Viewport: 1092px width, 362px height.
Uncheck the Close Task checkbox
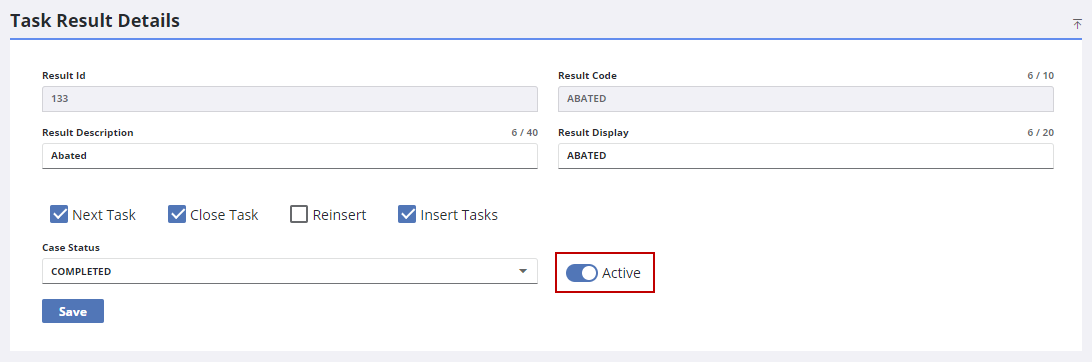(177, 214)
